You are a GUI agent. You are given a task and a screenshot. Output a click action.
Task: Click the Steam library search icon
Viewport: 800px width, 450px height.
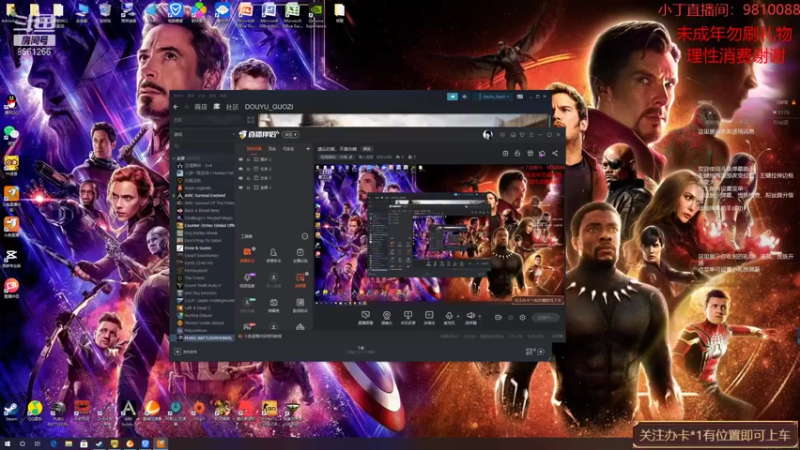(177, 146)
